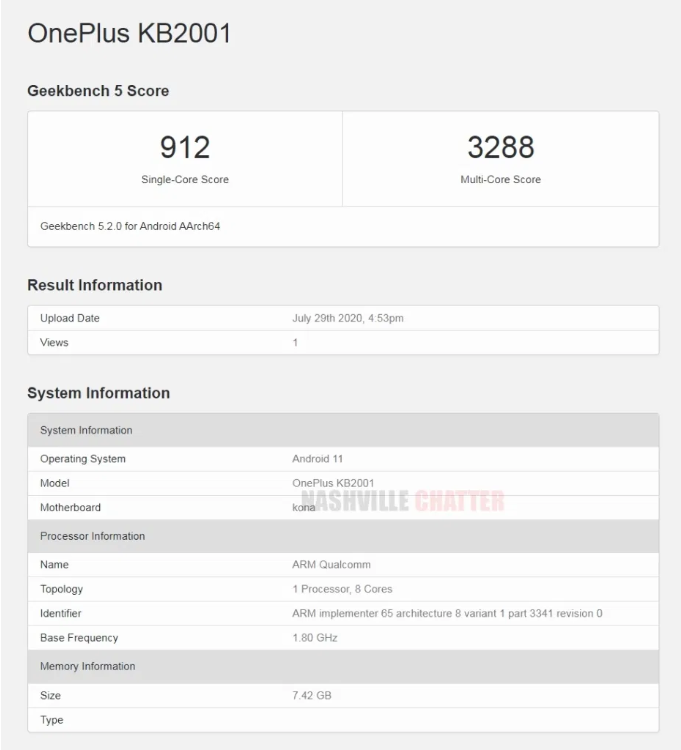Select the kona motherboard value
Screen dimensions: 681x750
[x=304, y=507]
